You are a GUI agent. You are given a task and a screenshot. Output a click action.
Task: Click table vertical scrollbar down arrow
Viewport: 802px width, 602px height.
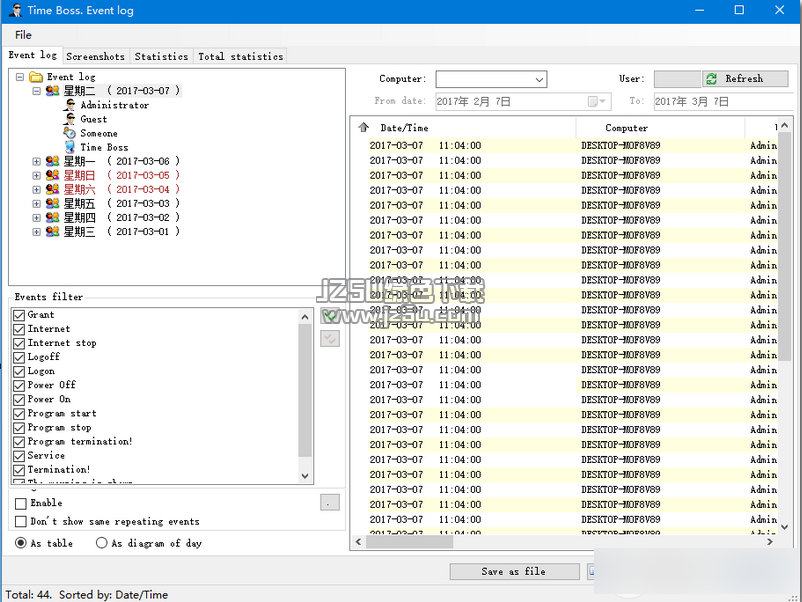785,526
